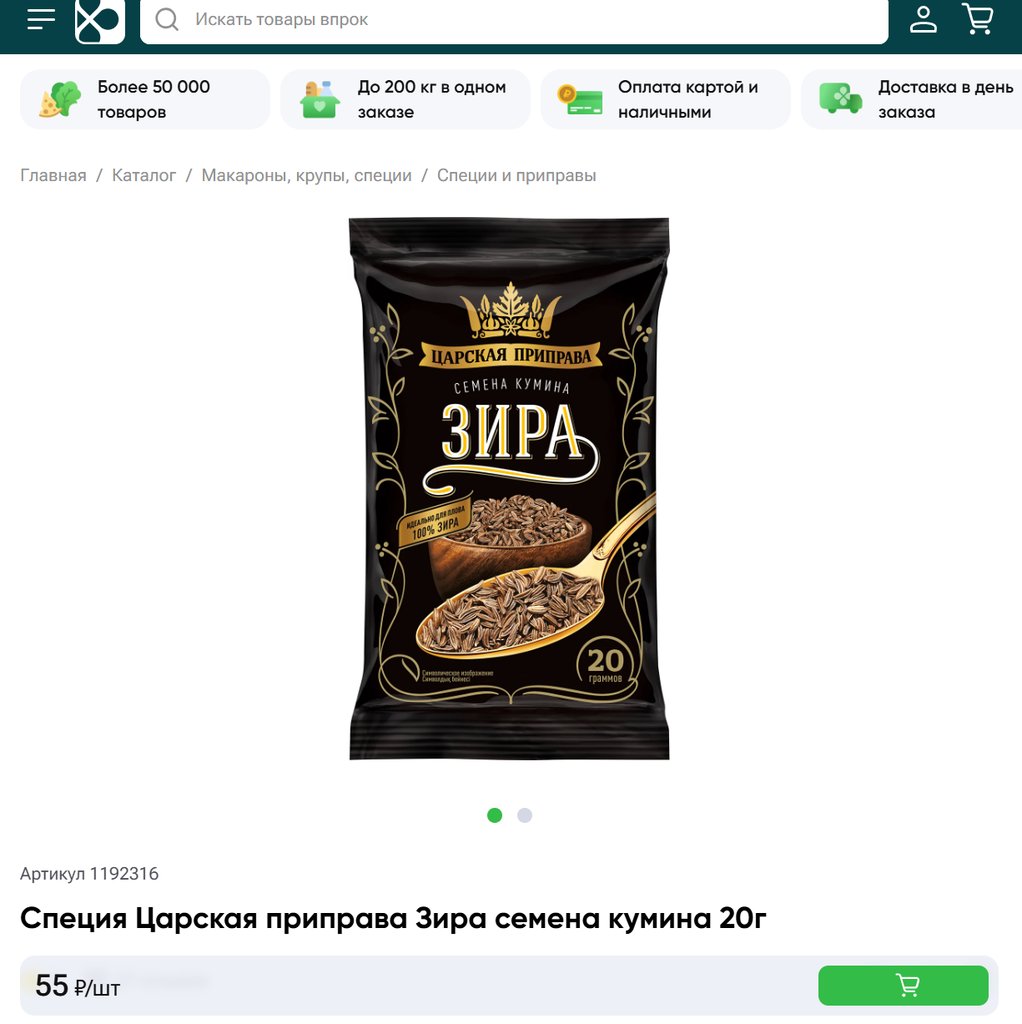Go to 'Главная' breadcrumb
The height and width of the screenshot is (1024, 1022).
(54, 175)
